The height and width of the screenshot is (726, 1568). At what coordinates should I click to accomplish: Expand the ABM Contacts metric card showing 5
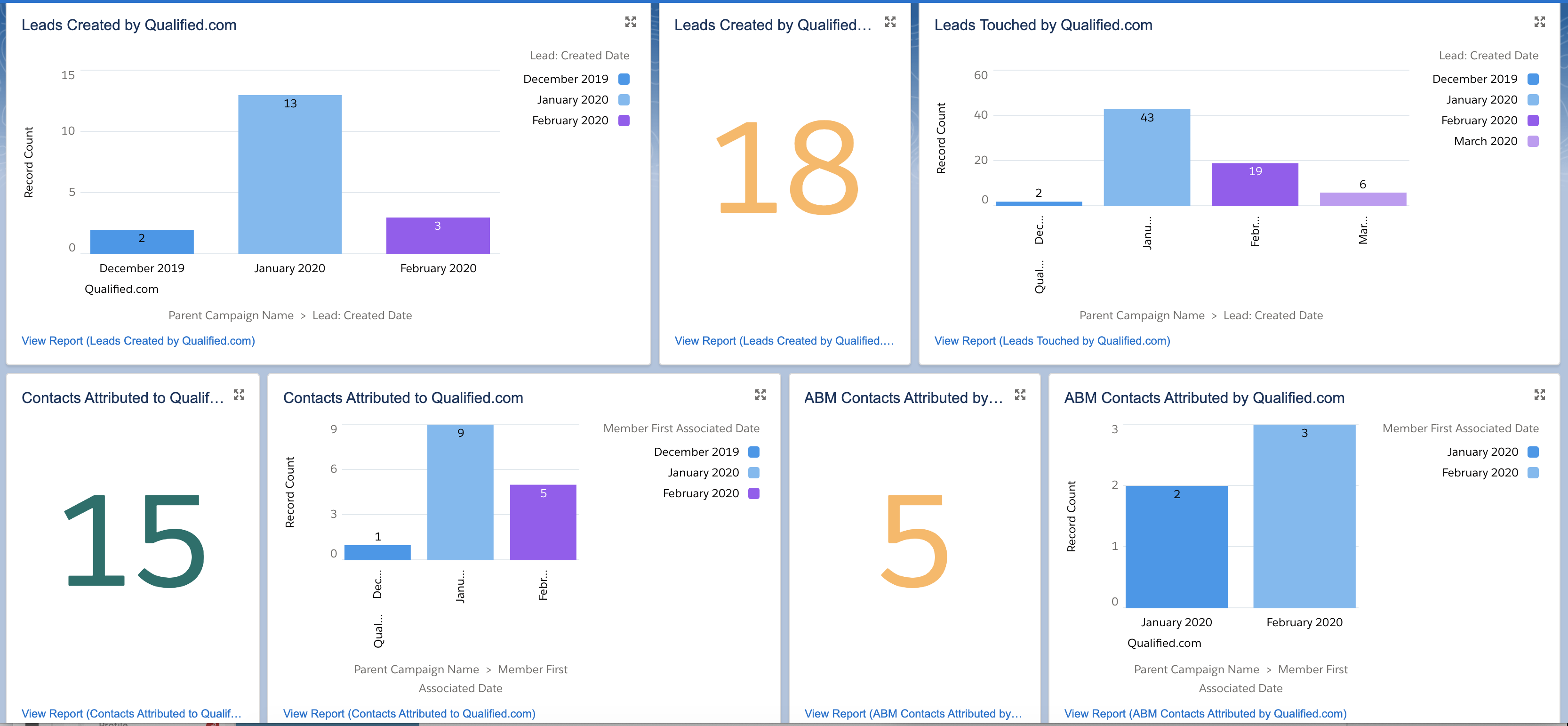[x=1020, y=395]
